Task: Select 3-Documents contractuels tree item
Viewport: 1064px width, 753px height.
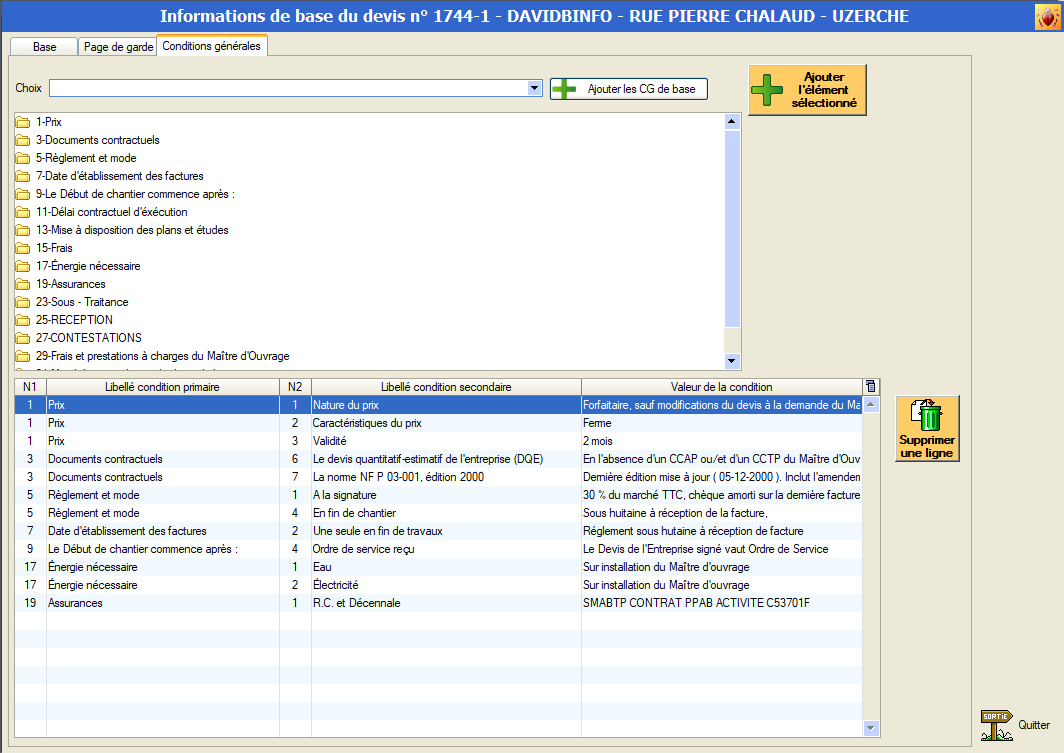Action: coord(97,140)
